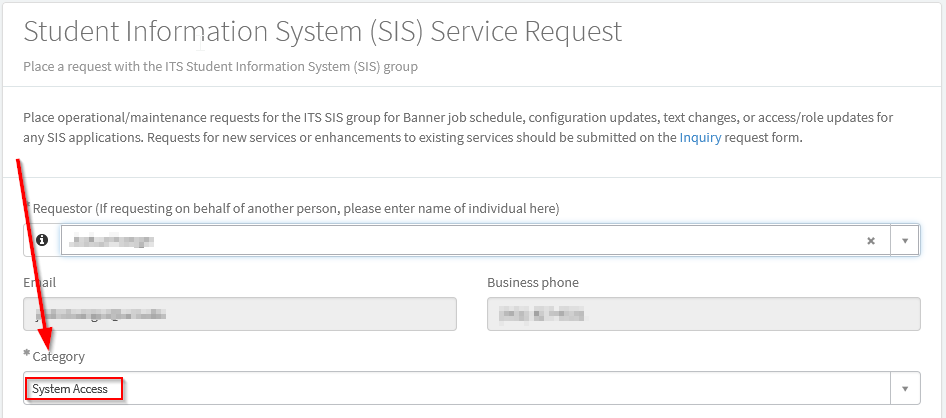Viewport: 946px width, 418px height.
Task: Click the Business phone field
Action: (703, 314)
